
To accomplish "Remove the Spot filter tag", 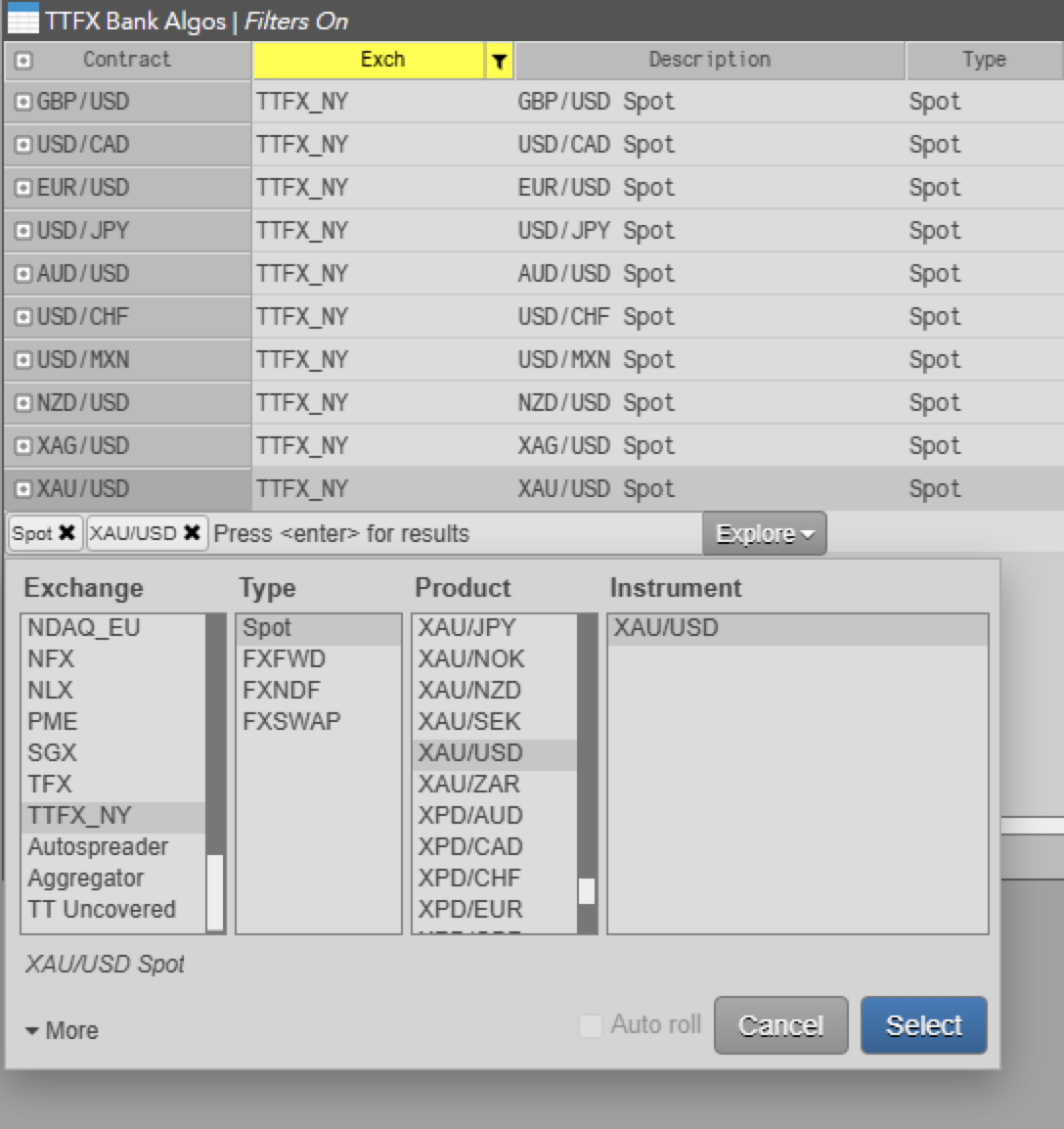I will point(66,533).
